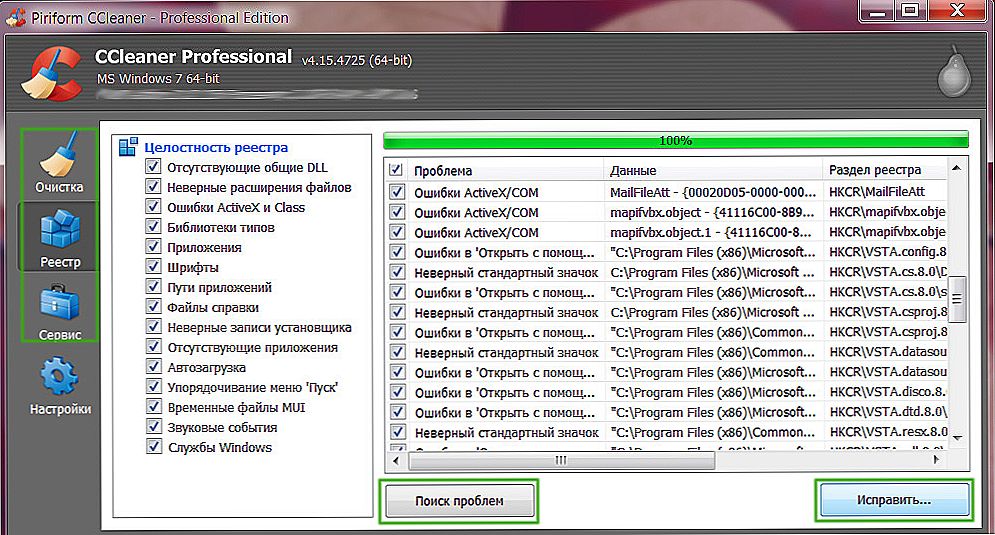
Task: Toggle Файлы справки checkbox
Action: pos(153,306)
